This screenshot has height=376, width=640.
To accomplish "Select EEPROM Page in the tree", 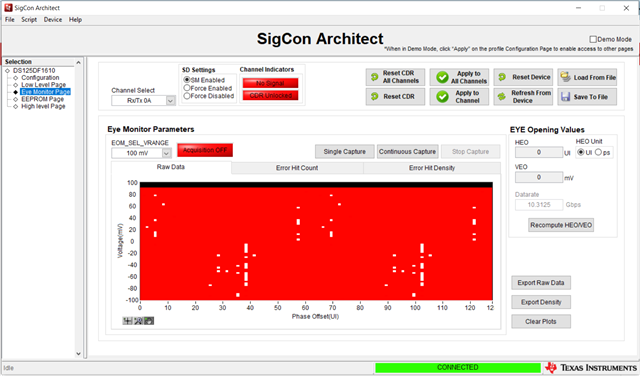I will pos(42,99).
